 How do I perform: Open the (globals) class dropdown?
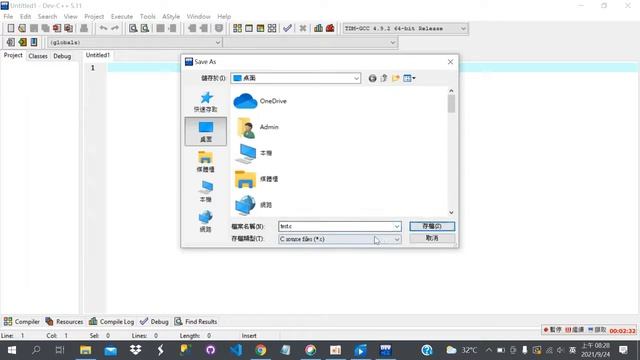(x=135, y=42)
